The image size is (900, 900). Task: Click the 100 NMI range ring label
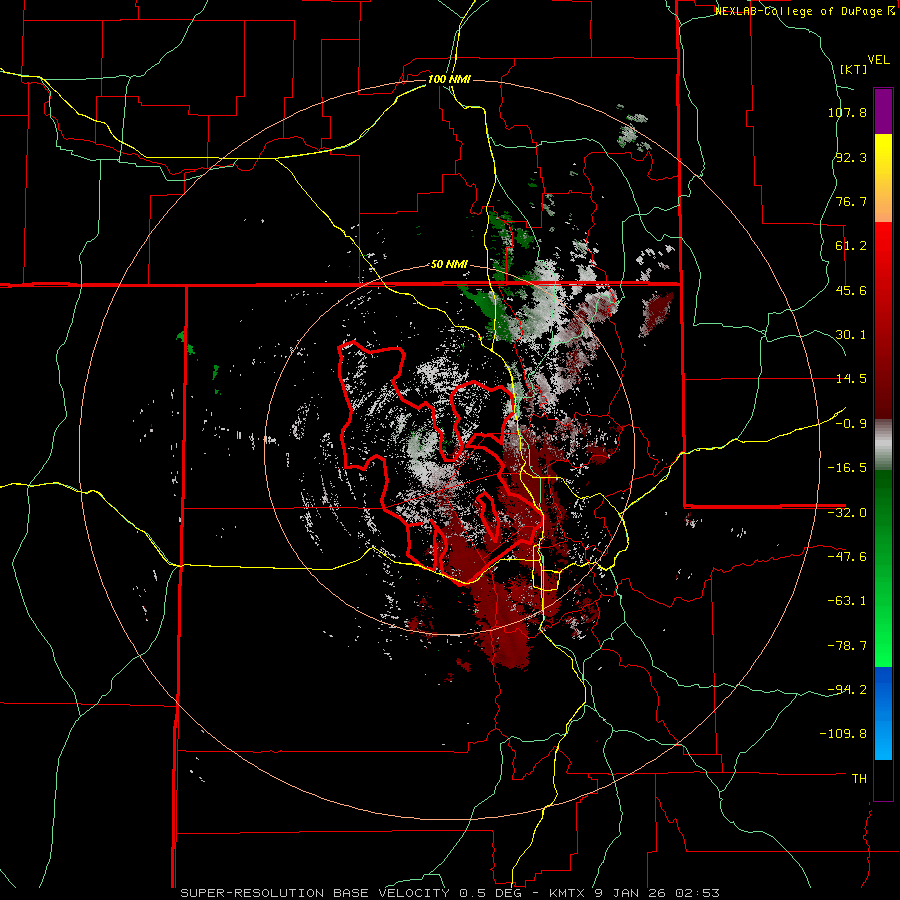(x=449, y=79)
